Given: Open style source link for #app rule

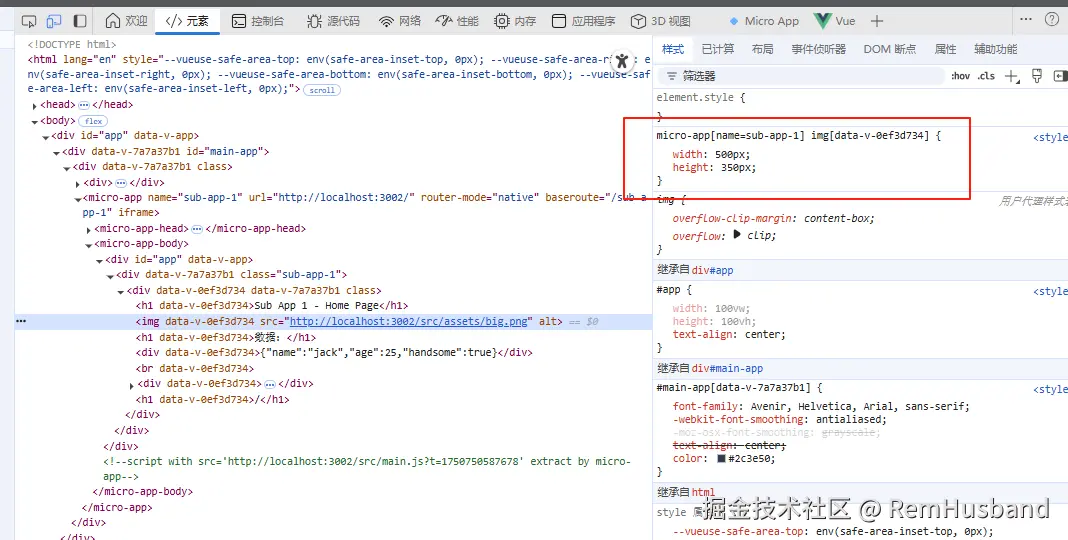Looking at the screenshot, I should (1050, 291).
